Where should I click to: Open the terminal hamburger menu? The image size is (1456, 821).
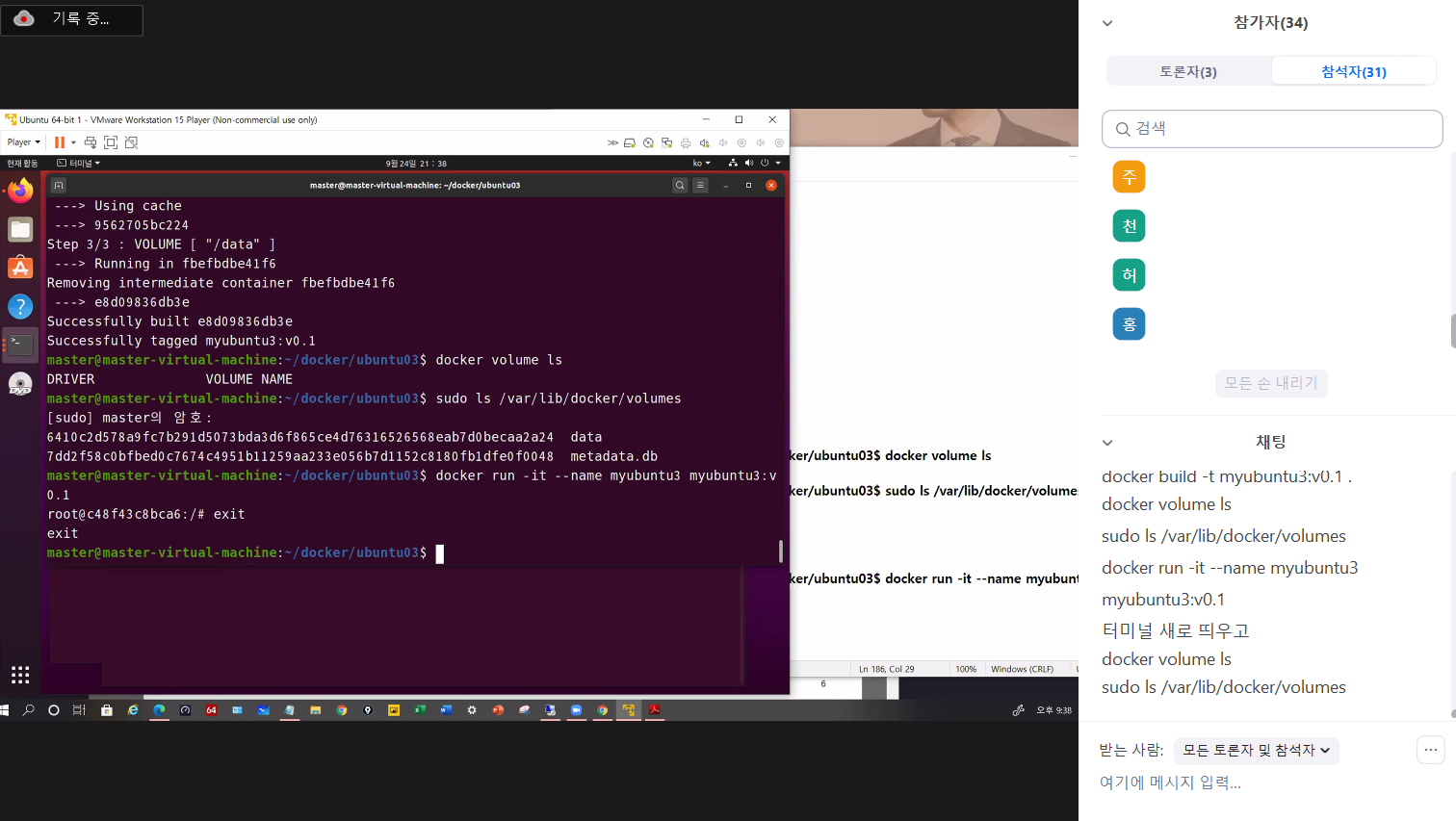(701, 186)
